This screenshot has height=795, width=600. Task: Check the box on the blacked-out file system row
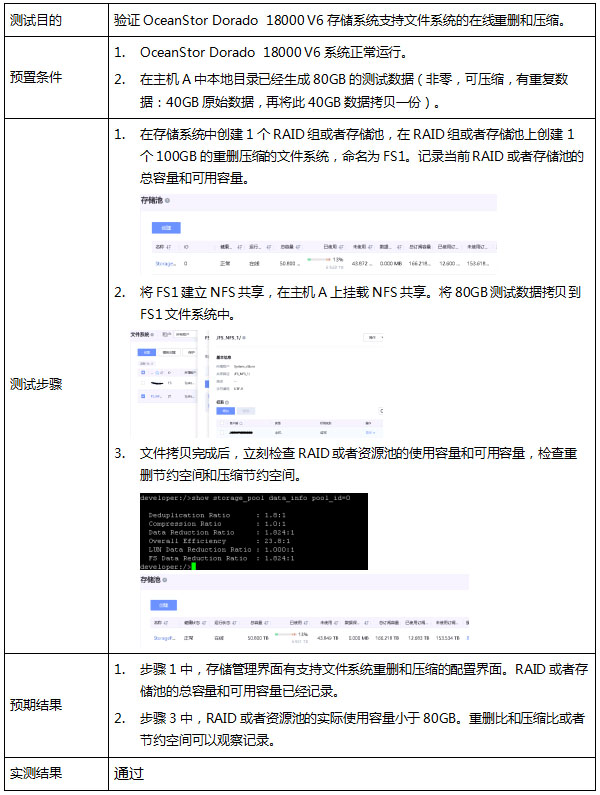(x=143, y=383)
